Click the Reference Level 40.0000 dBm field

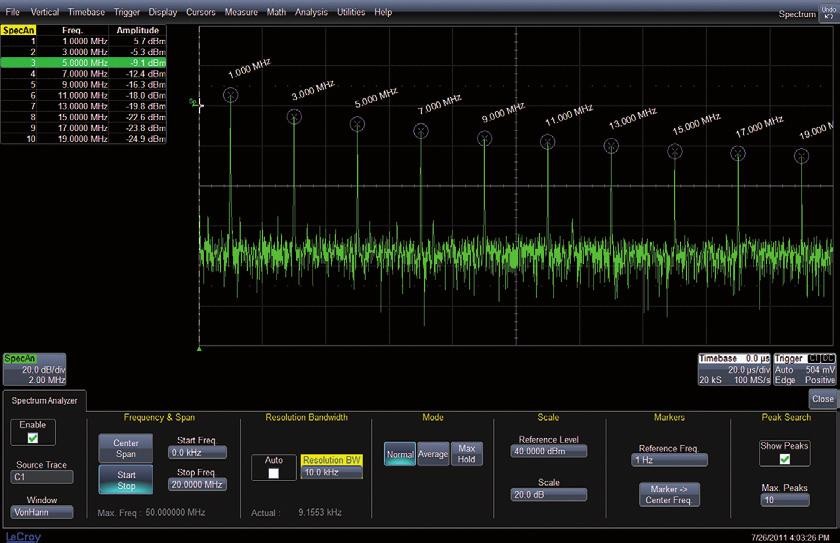tap(549, 451)
